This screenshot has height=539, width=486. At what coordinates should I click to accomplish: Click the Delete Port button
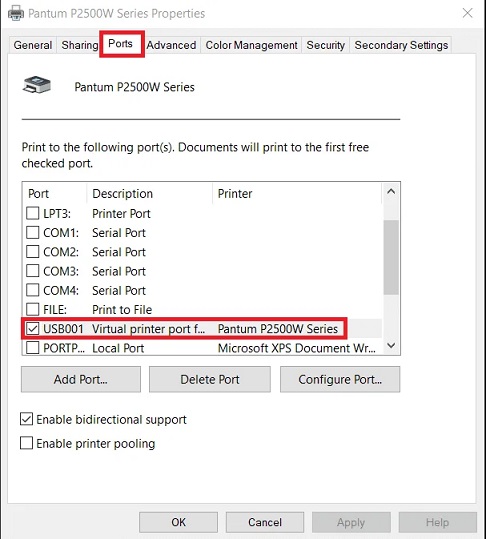point(210,380)
